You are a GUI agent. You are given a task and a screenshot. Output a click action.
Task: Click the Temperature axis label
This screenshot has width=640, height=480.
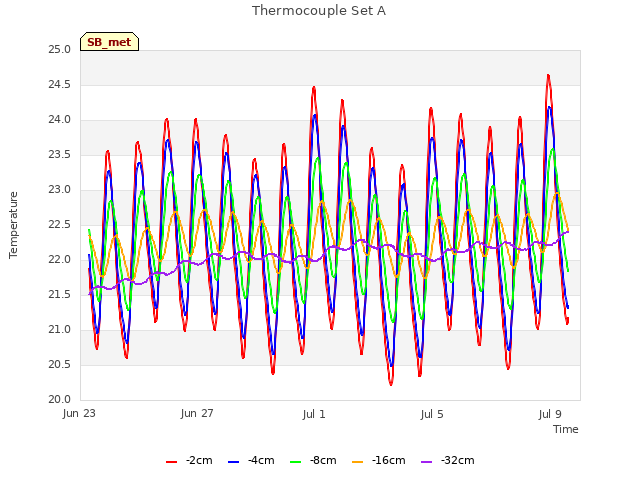tap(13, 225)
